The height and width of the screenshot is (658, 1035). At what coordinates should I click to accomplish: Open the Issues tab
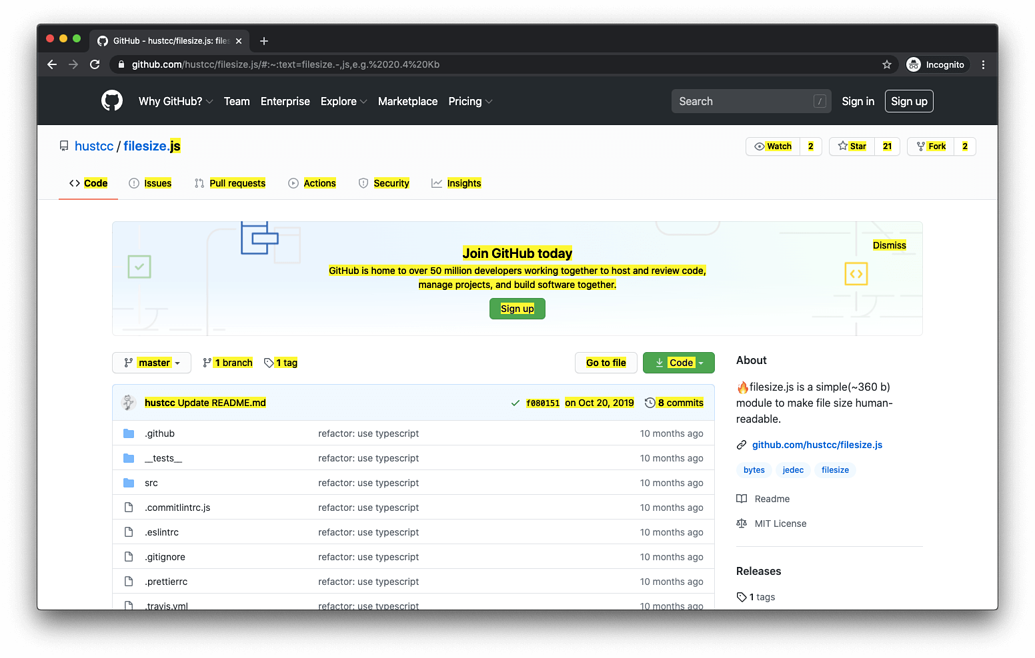[150, 183]
